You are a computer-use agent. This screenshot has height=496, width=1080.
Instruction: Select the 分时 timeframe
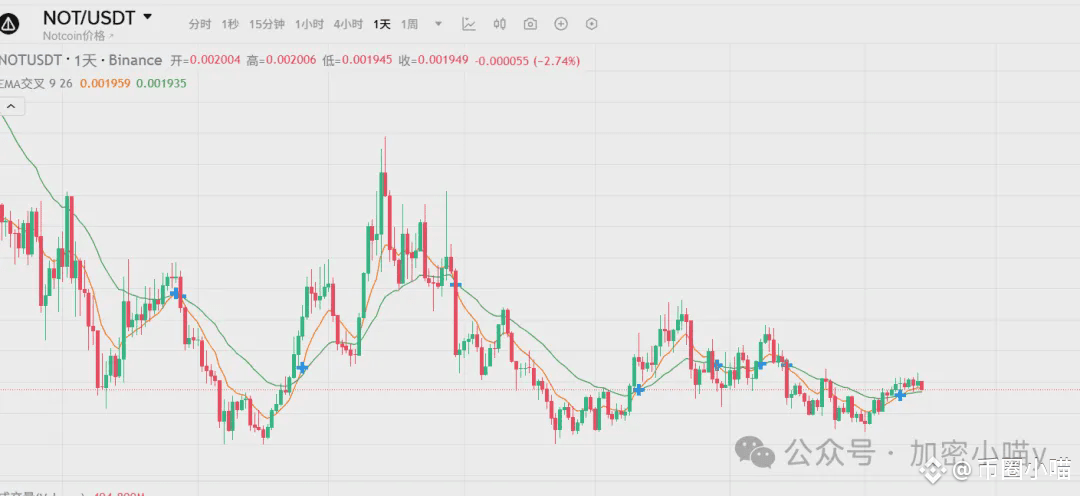click(x=200, y=24)
